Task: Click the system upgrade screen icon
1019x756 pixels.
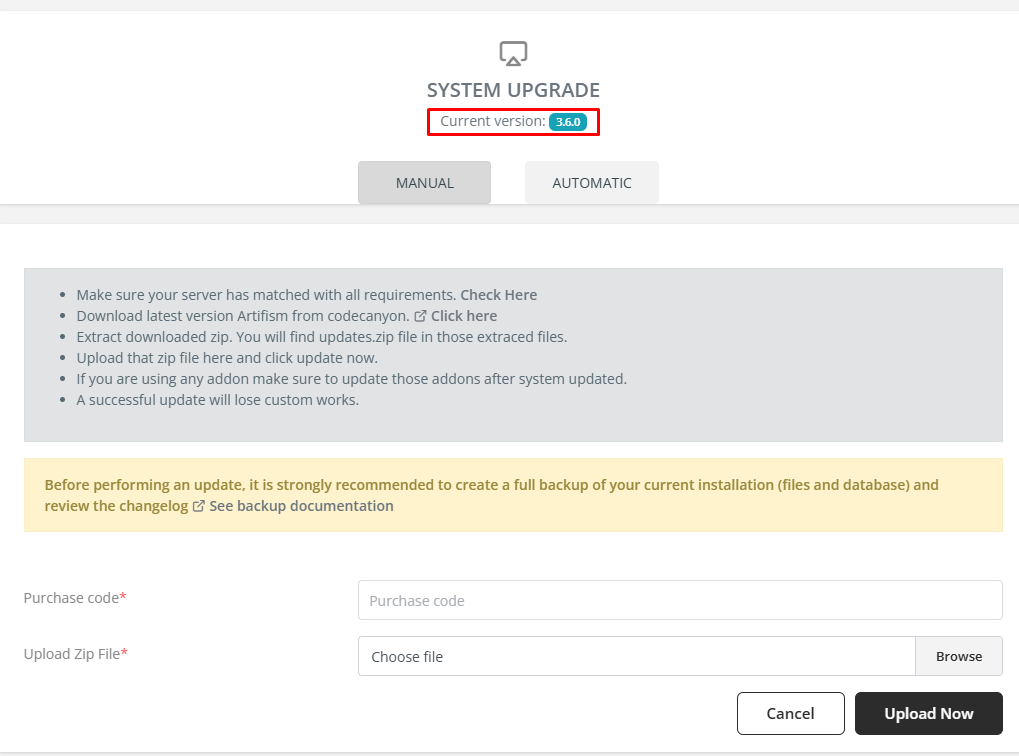Action: click(513, 54)
